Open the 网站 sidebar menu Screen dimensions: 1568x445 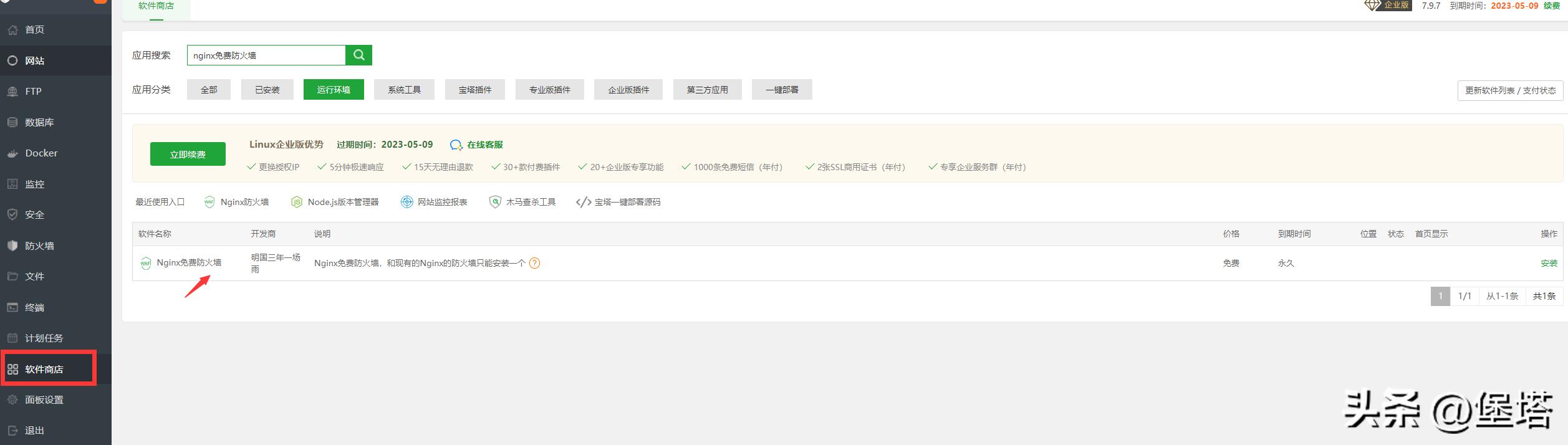click(x=55, y=60)
